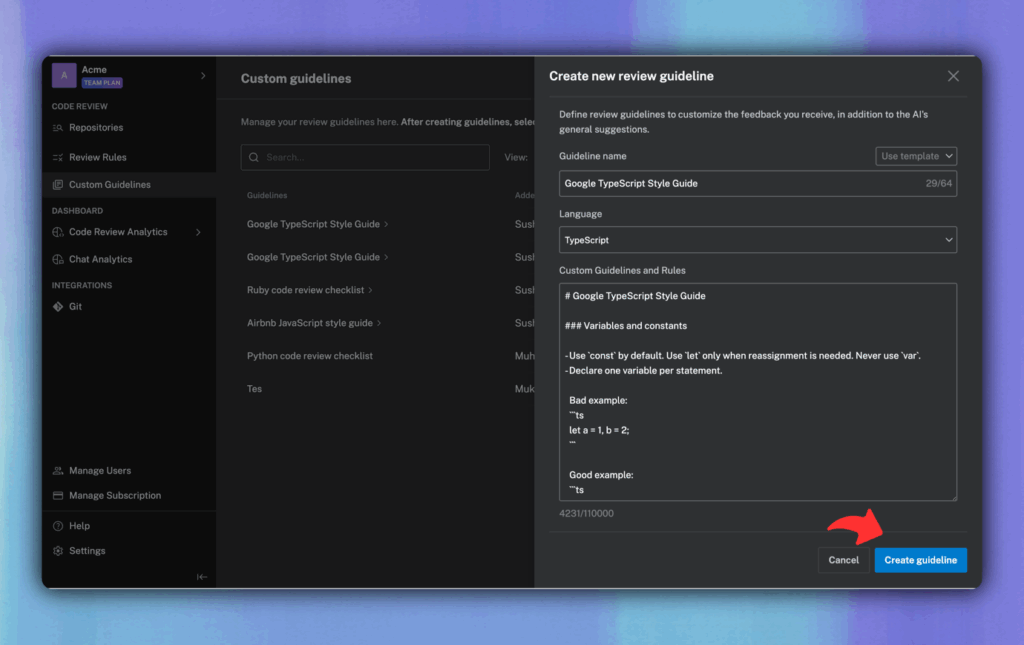The height and width of the screenshot is (645, 1024).
Task: Click the Settings gear icon
Action: click(57, 551)
